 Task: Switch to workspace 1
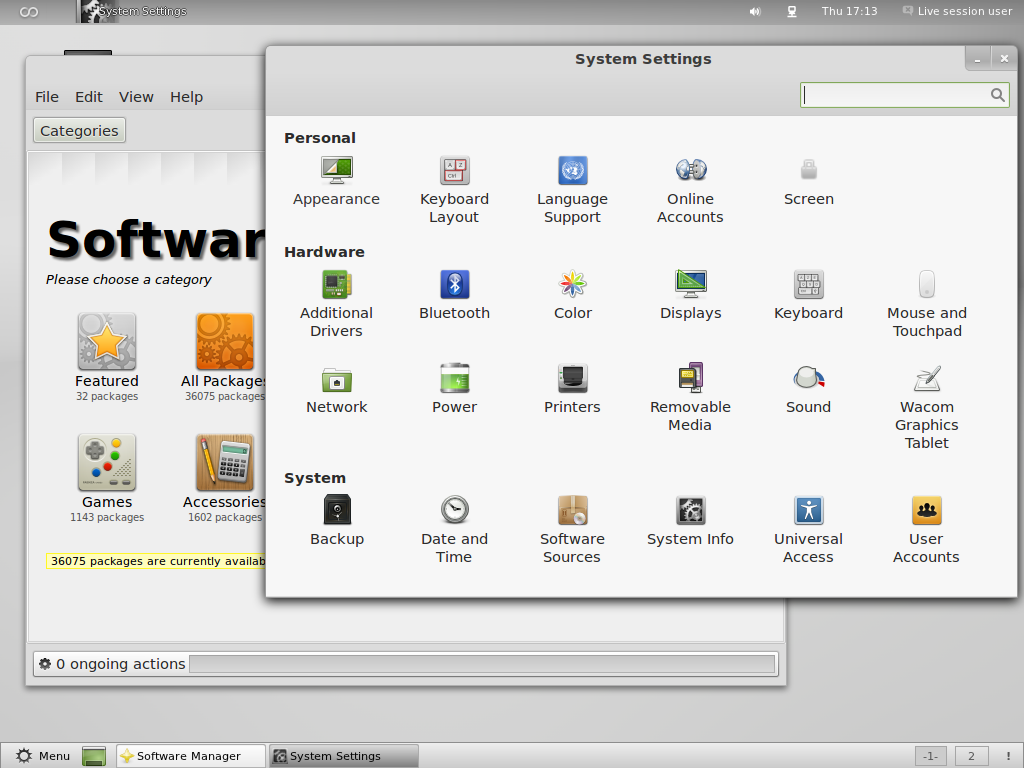pyautogui.click(x=931, y=756)
